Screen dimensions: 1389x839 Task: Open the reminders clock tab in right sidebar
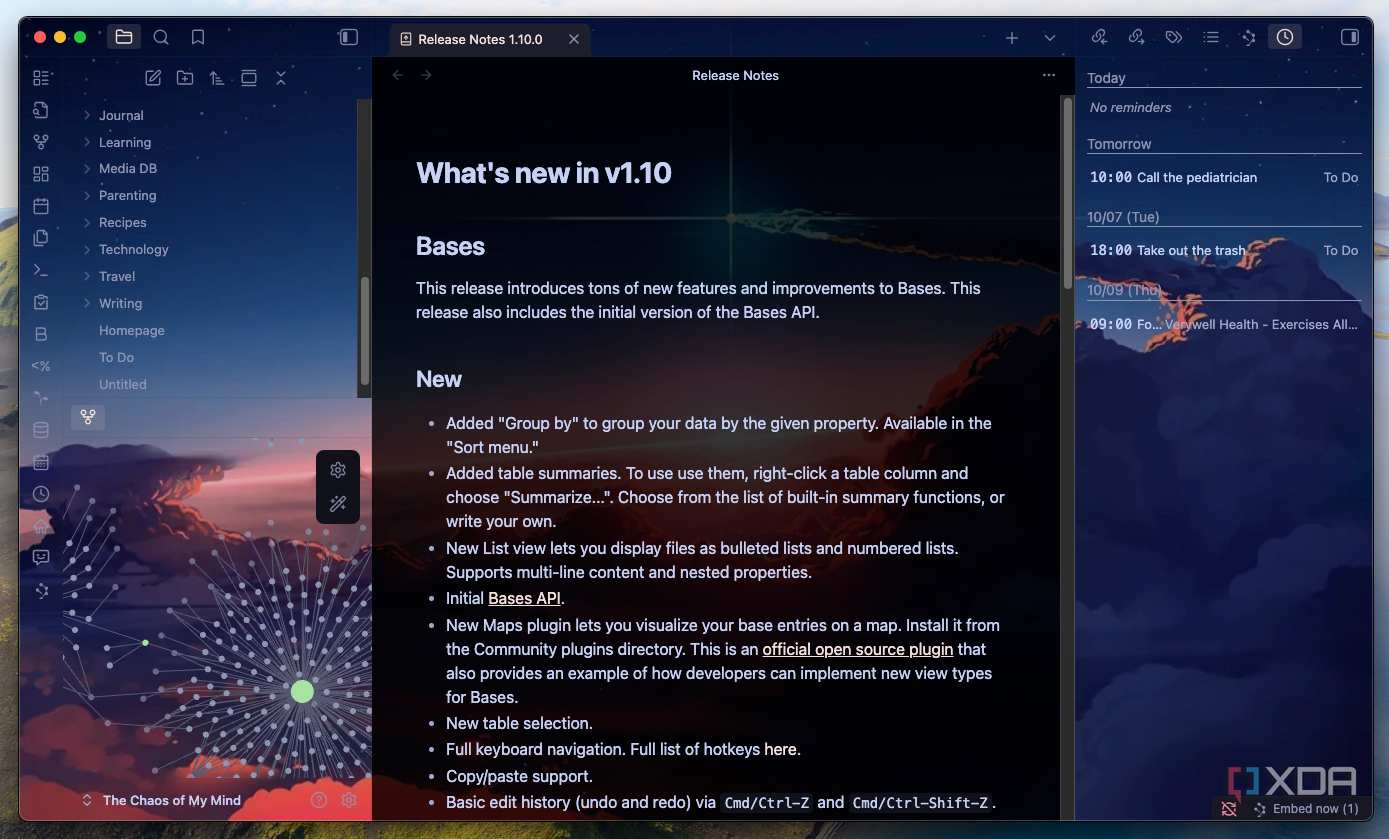tap(1285, 37)
